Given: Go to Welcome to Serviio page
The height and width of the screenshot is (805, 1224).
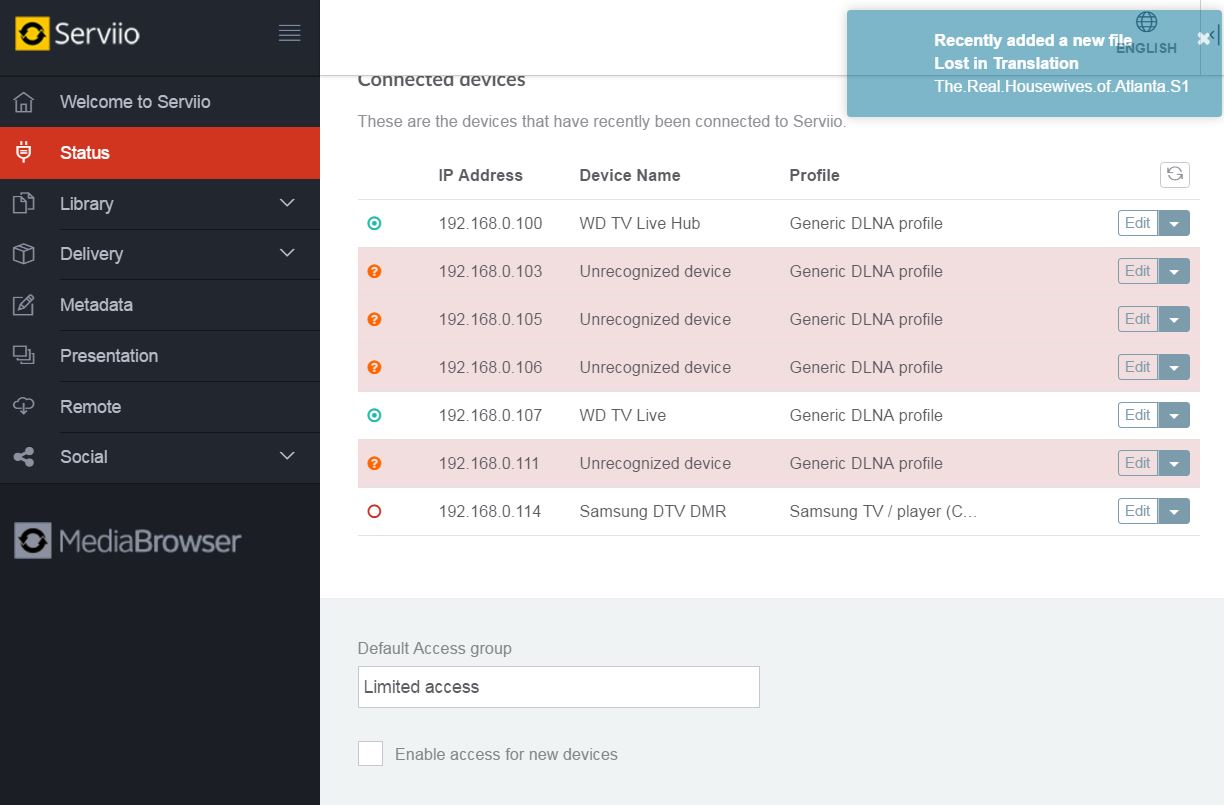Looking at the screenshot, I should 135,102.
